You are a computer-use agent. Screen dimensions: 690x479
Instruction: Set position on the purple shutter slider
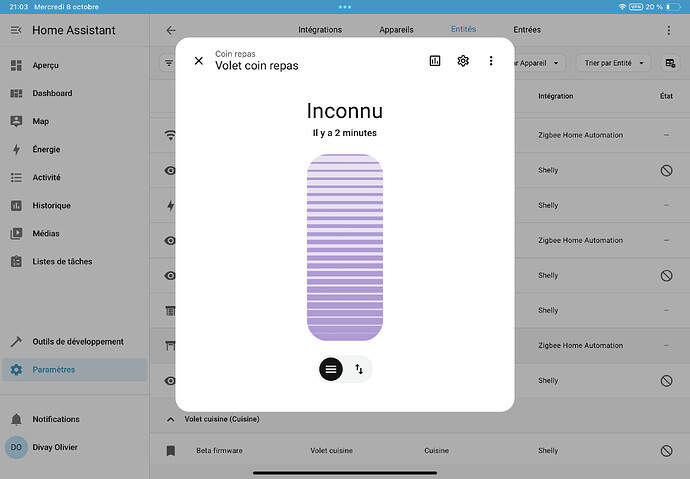click(x=345, y=247)
